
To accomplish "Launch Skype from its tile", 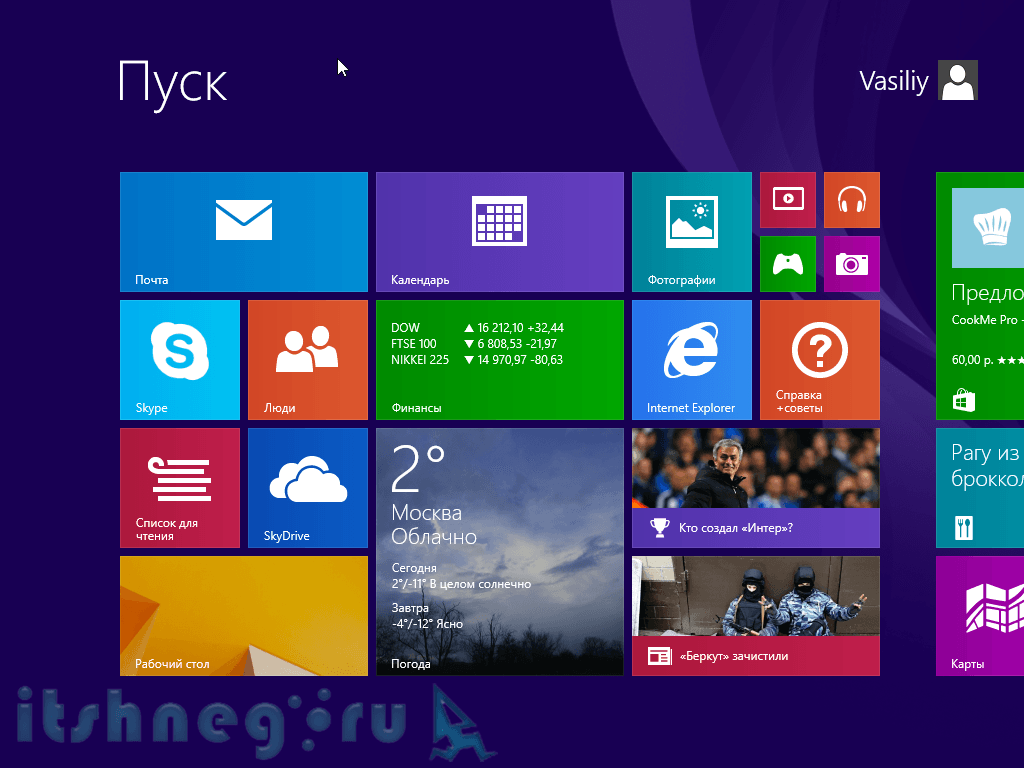I will point(180,359).
